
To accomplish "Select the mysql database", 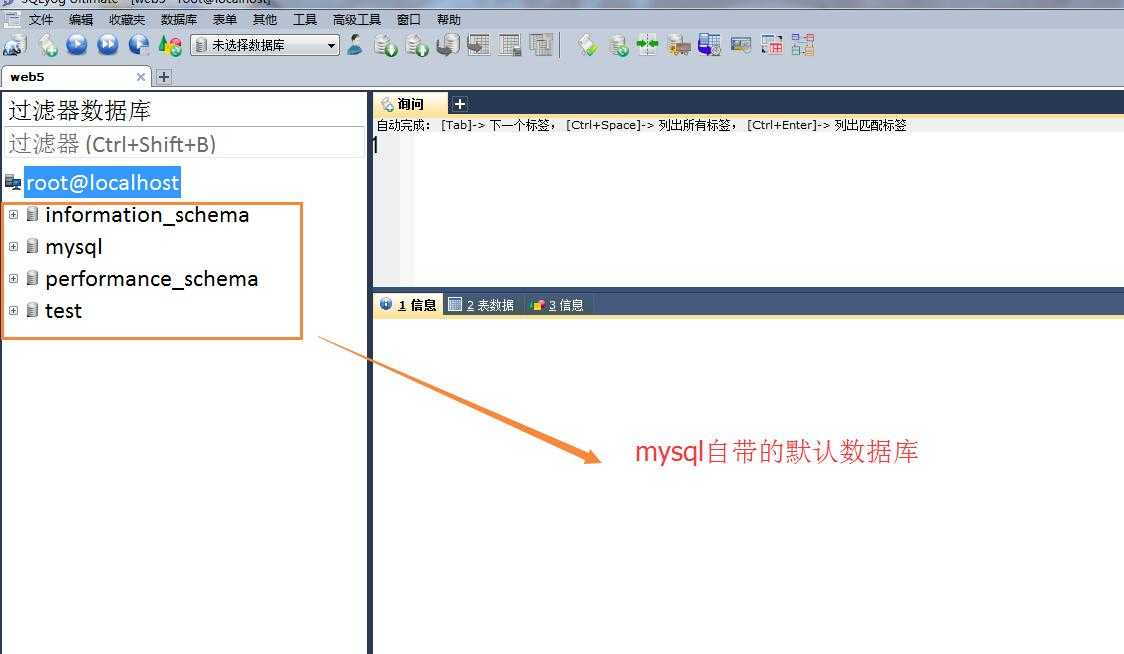I will point(74,247).
